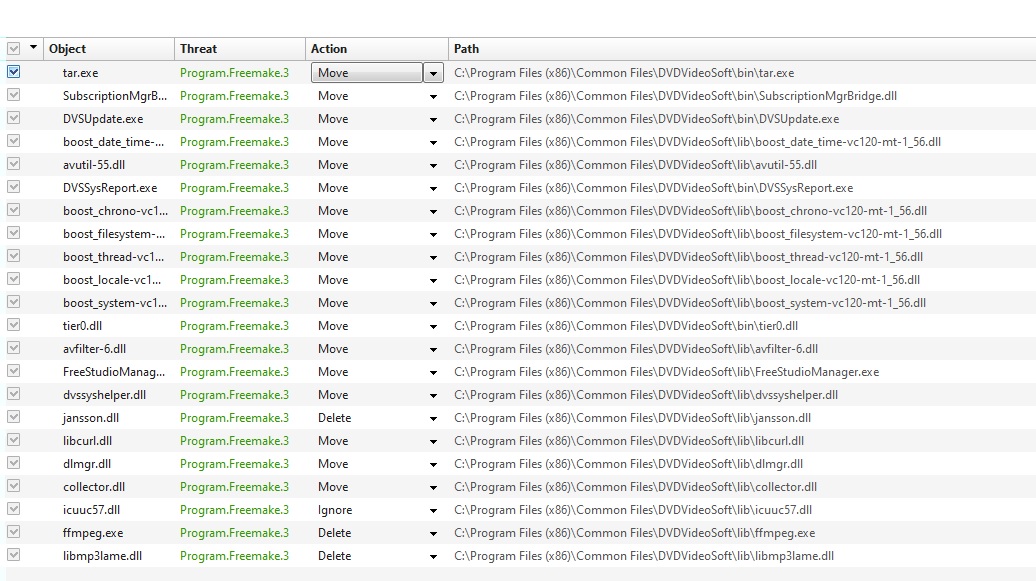Uncheck the tar.exe checkbox

pos(13,72)
